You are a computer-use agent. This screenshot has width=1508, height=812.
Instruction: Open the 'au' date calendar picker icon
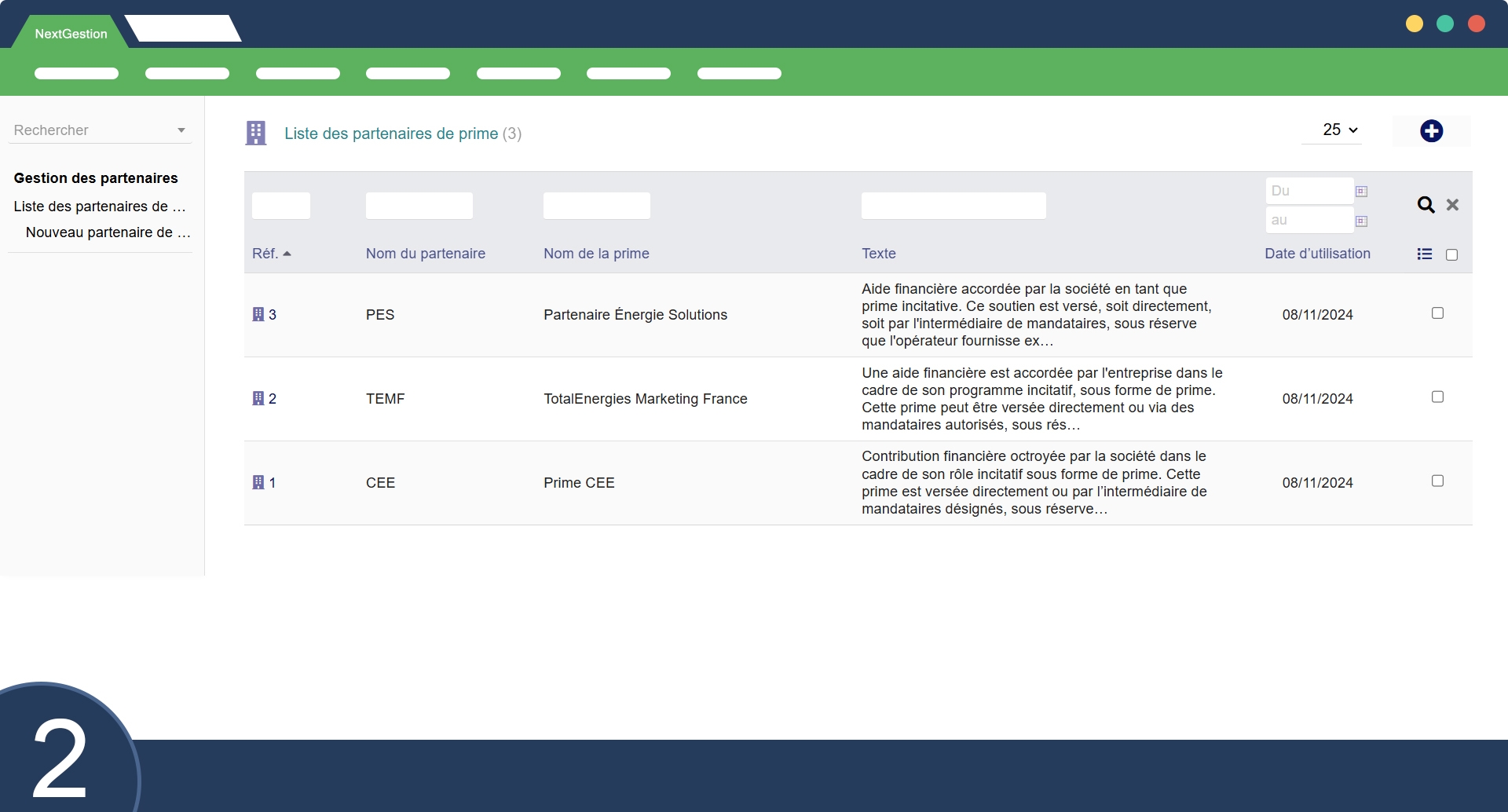tap(1361, 221)
